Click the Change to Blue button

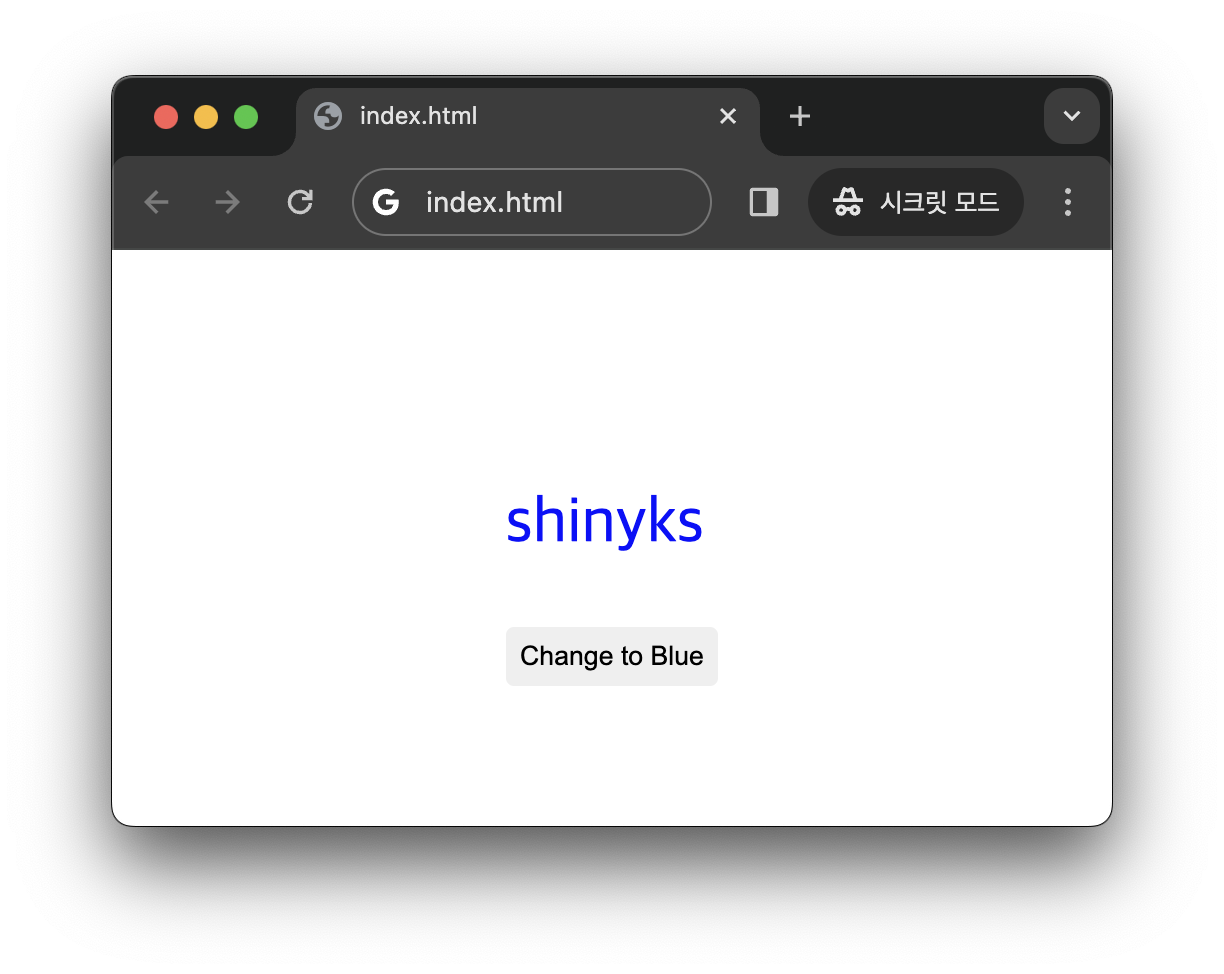612,656
